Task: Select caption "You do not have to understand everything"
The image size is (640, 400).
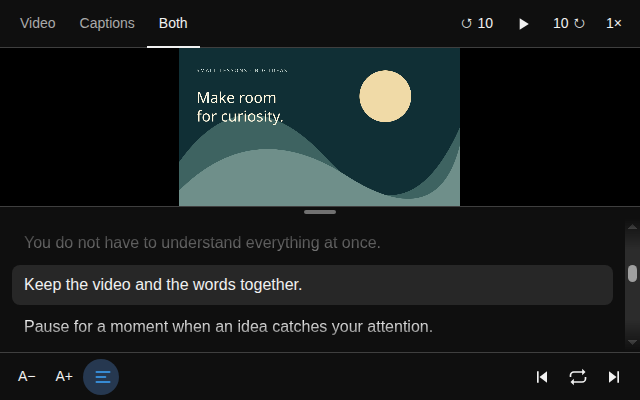Action: click(x=312, y=242)
